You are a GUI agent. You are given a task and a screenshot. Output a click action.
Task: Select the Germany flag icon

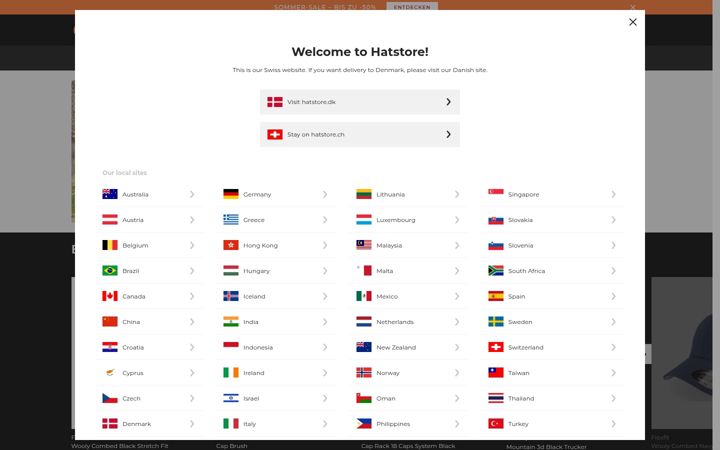point(231,194)
